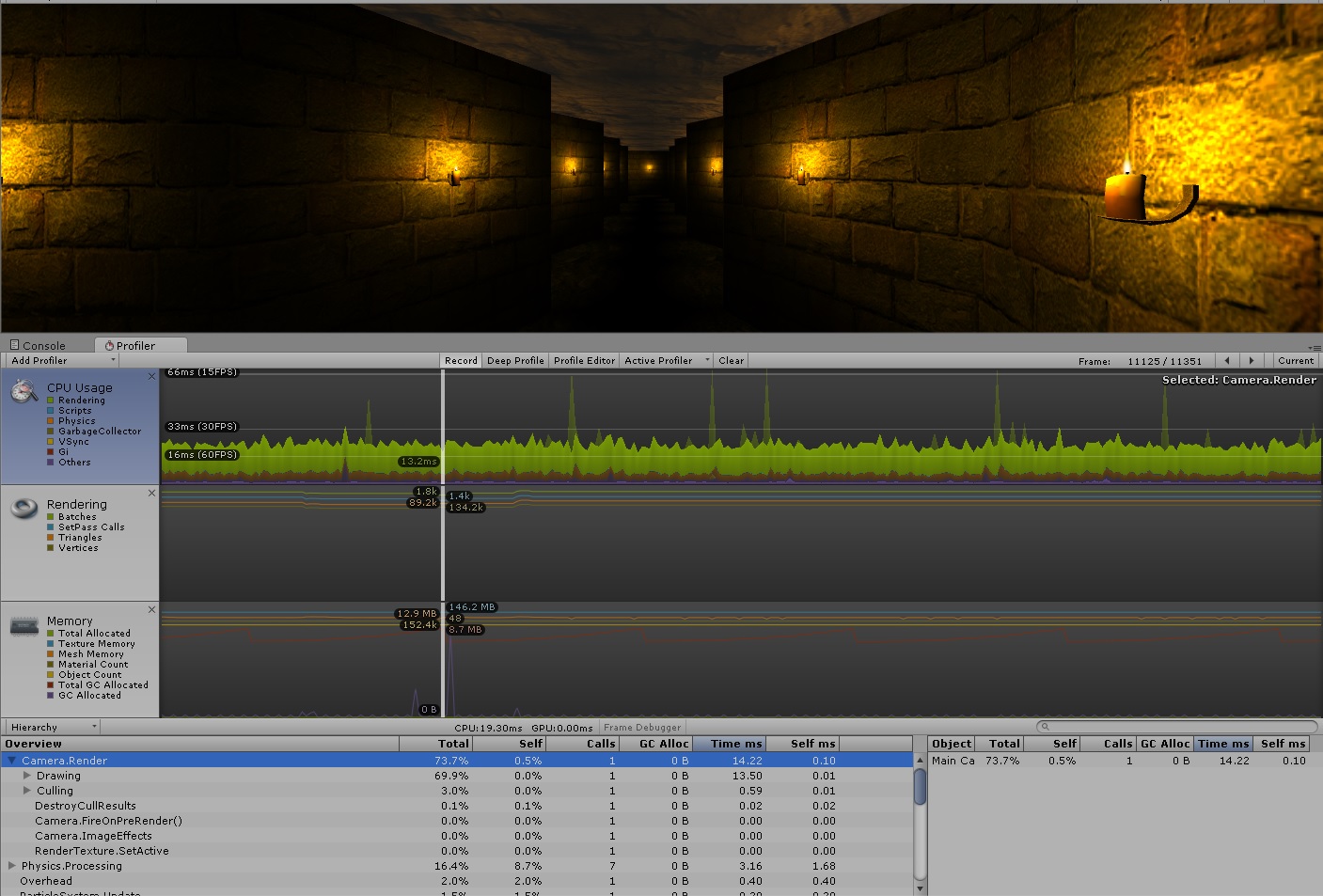Open the Add Profiler dropdown
Viewport: 1323px width, 896px height.
pos(63,360)
